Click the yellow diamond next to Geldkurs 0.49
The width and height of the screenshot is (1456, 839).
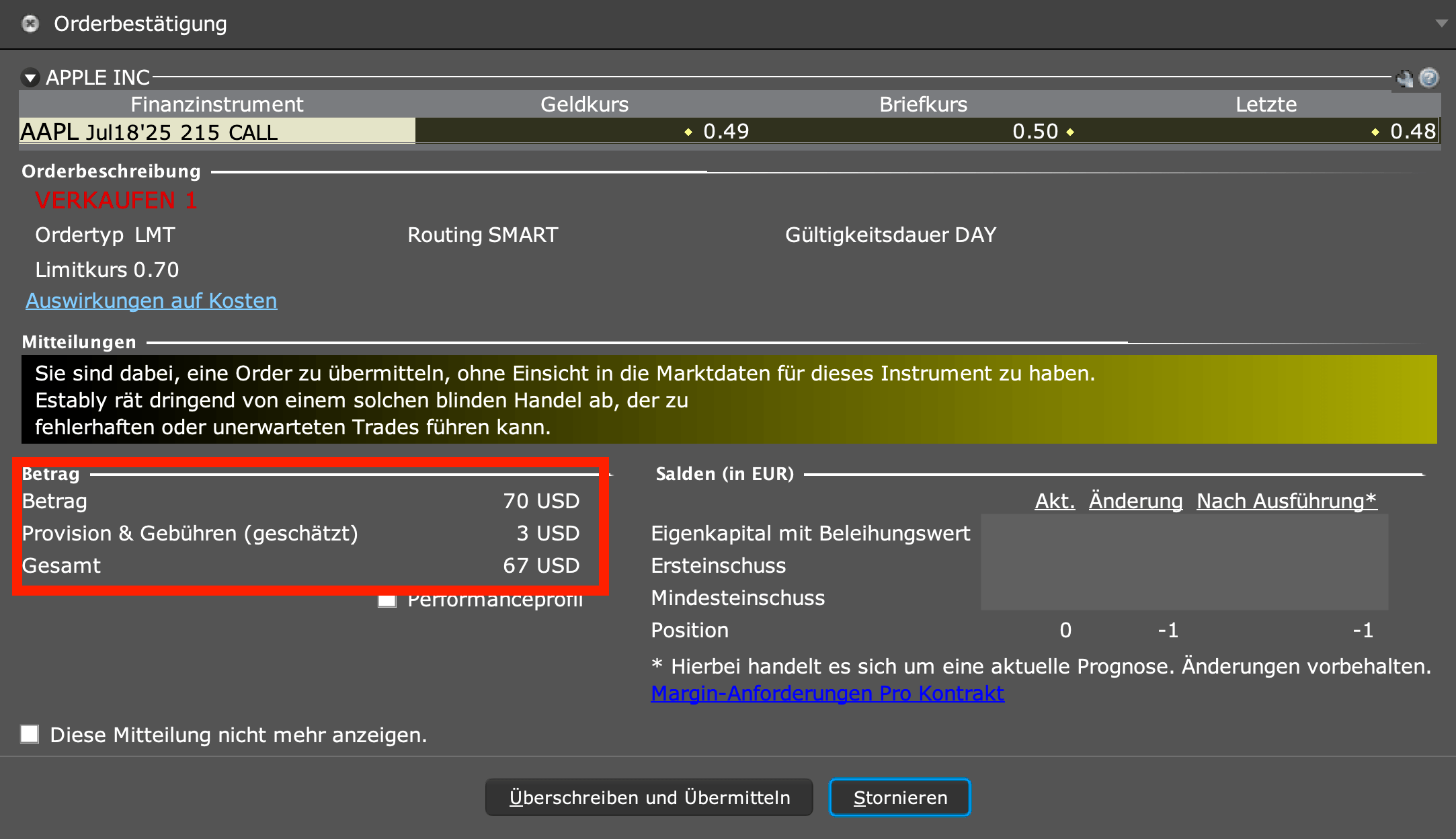pos(688,132)
